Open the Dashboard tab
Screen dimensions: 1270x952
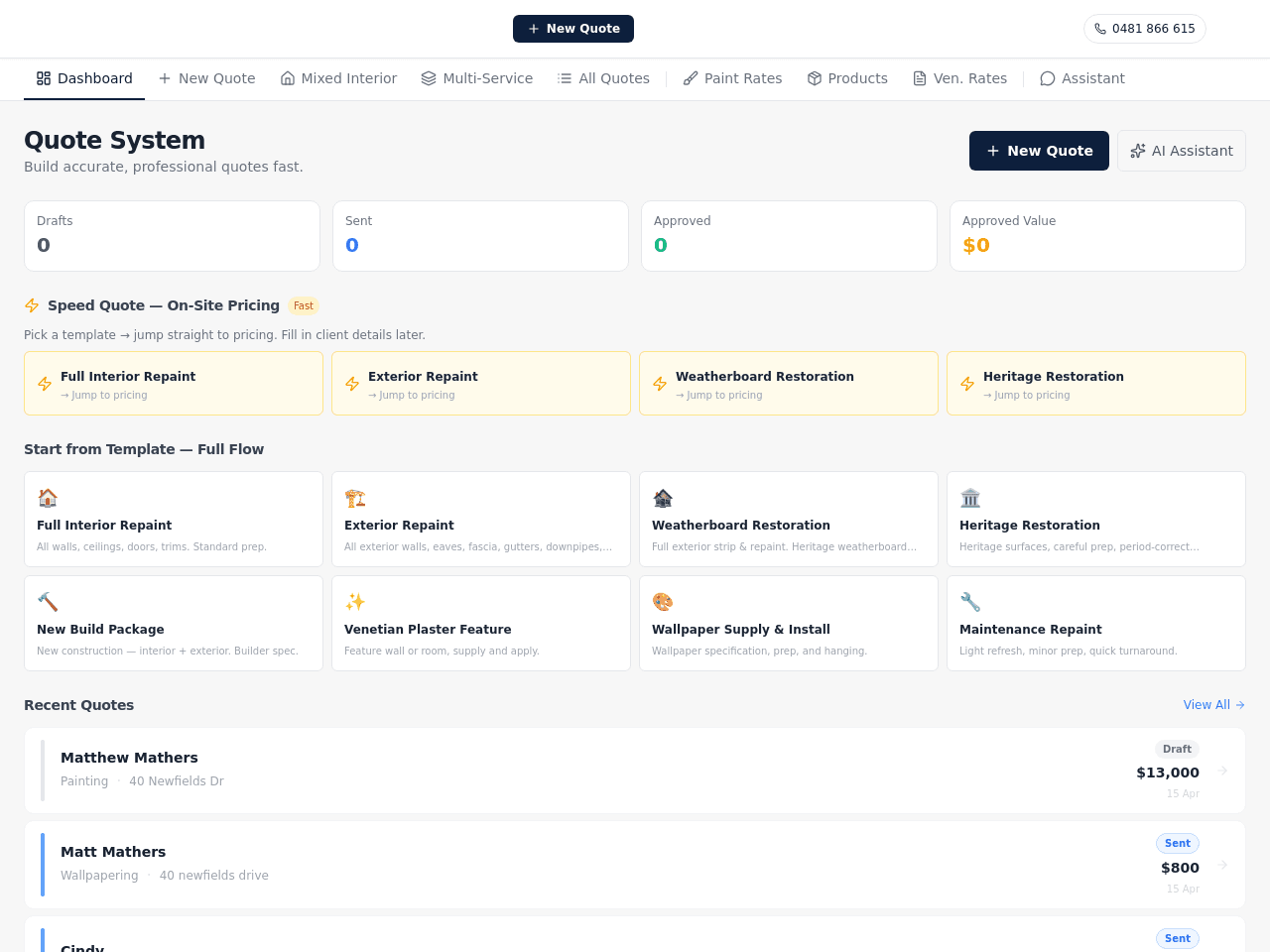[x=84, y=78]
